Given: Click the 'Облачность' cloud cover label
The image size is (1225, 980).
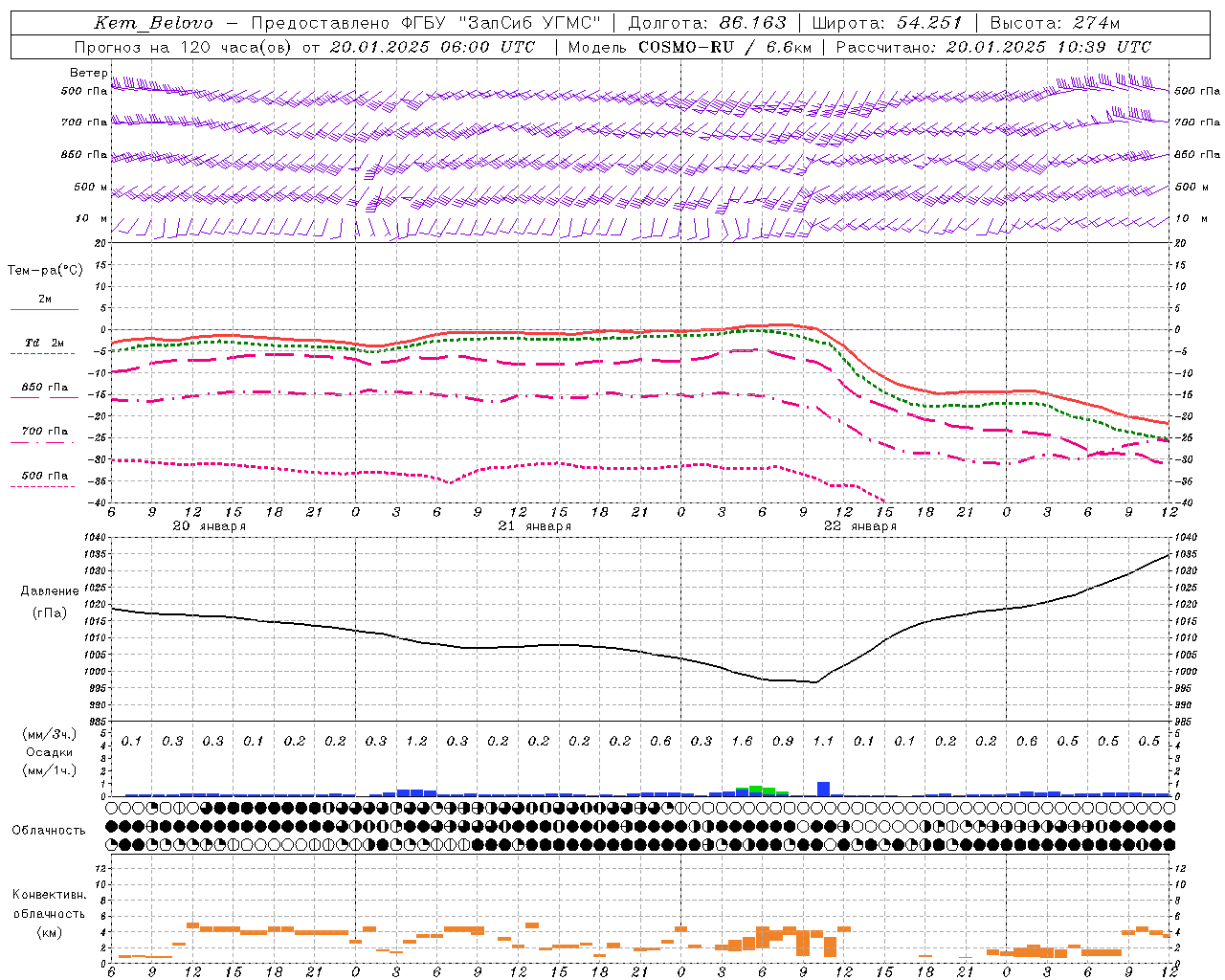Looking at the screenshot, I should pos(48,830).
